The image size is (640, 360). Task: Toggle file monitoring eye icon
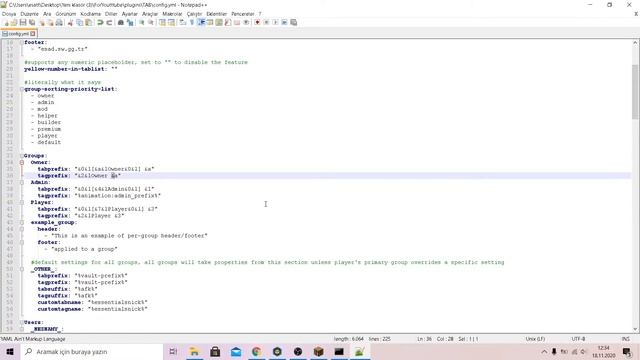[x=246, y=22]
